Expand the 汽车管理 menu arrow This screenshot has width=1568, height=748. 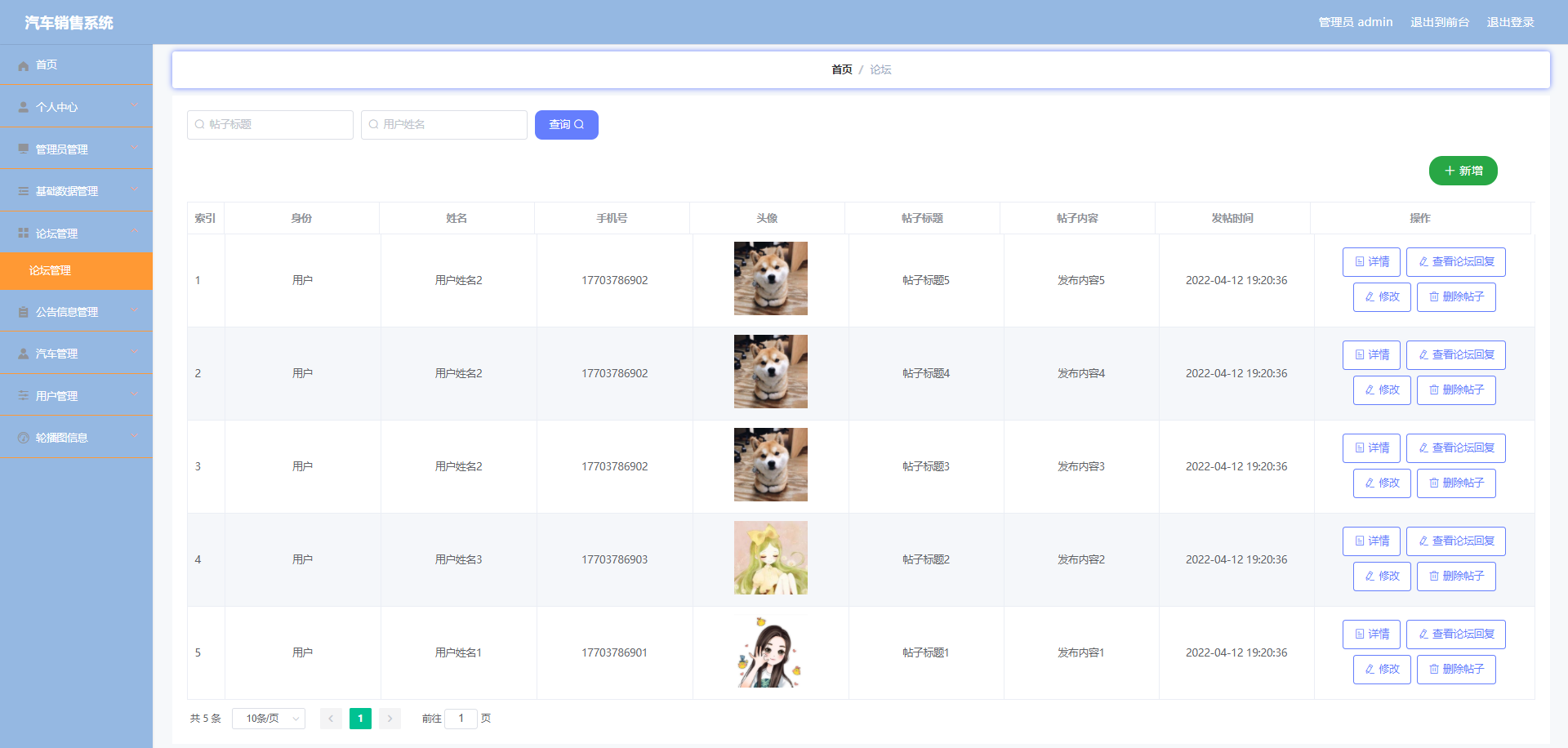pos(135,353)
